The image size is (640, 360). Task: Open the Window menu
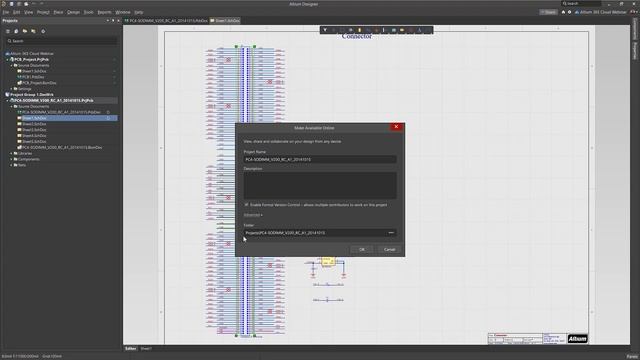122,12
